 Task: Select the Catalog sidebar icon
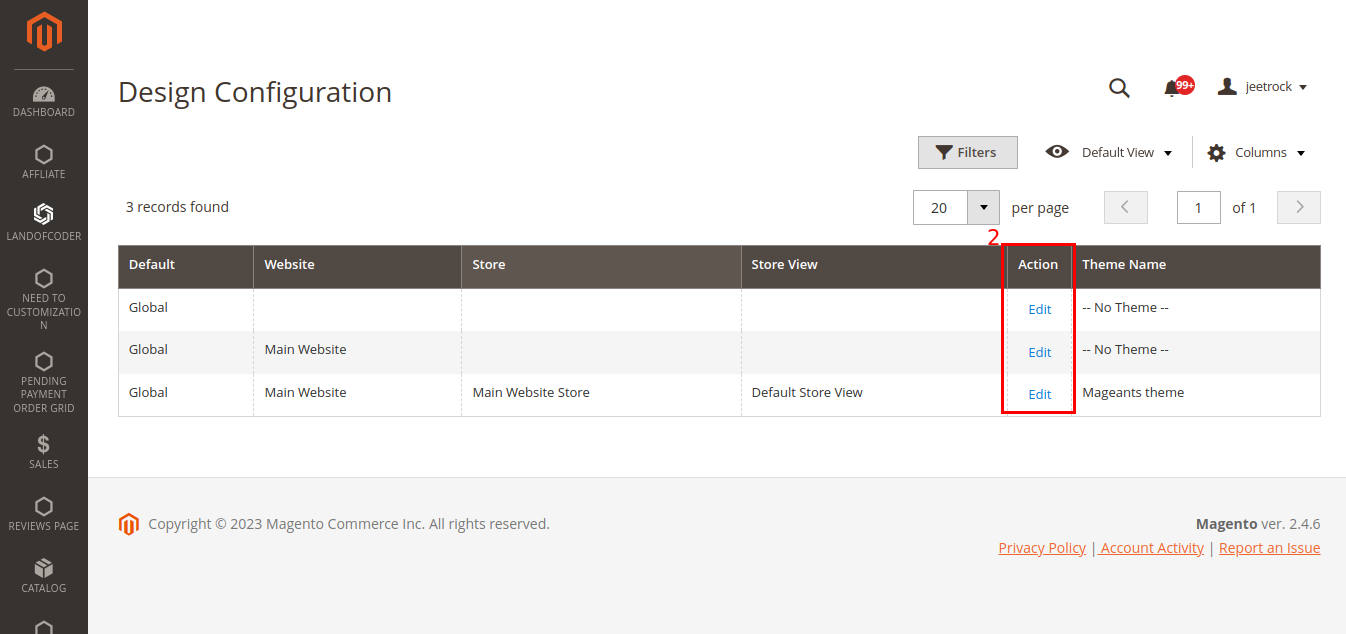(x=43, y=572)
